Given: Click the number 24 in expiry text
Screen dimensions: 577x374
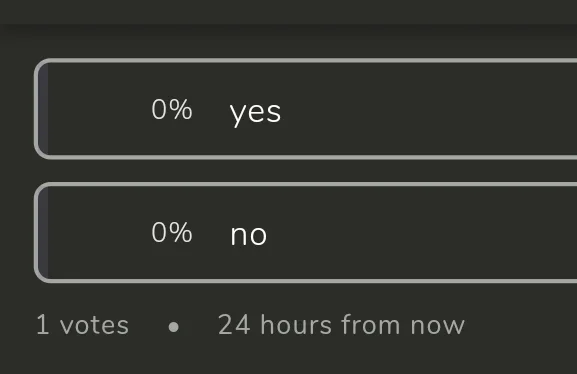Looking at the screenshot, I should tap(234, 325).
